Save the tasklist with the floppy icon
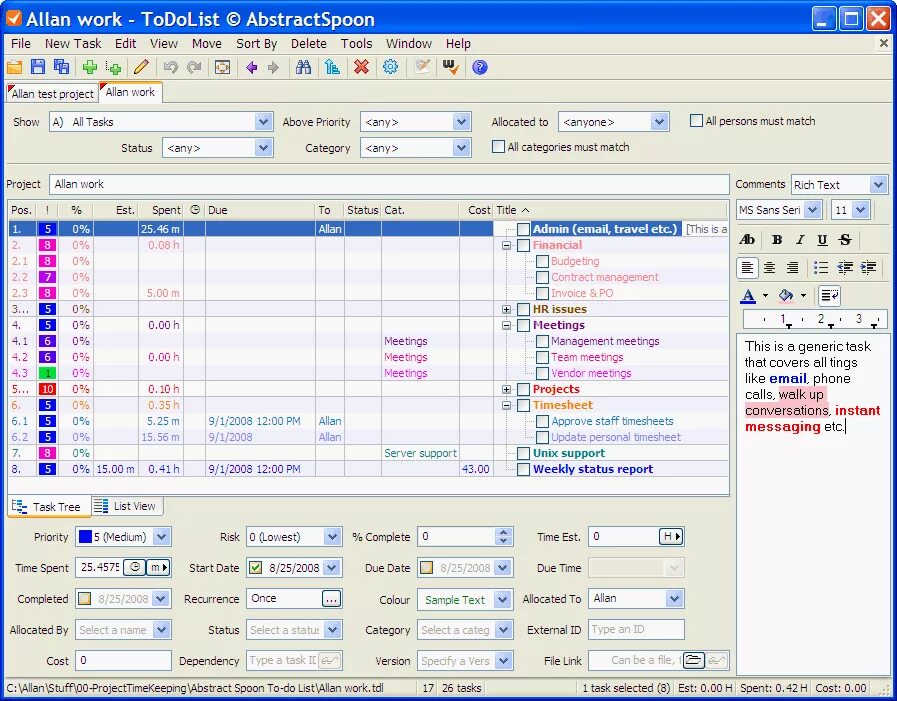 tap(38, 67)
